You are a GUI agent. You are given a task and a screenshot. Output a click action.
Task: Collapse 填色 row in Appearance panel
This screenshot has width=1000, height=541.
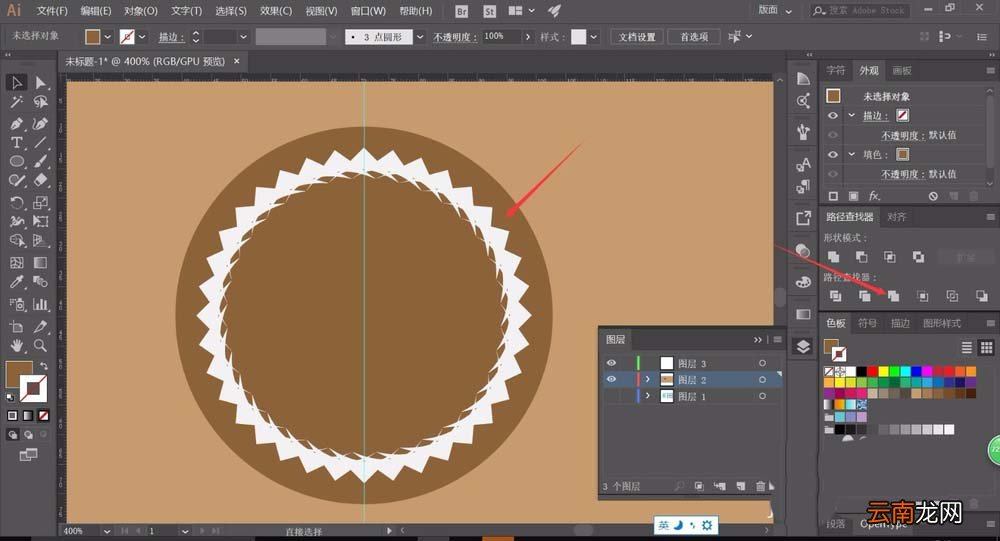coord(851,154)
